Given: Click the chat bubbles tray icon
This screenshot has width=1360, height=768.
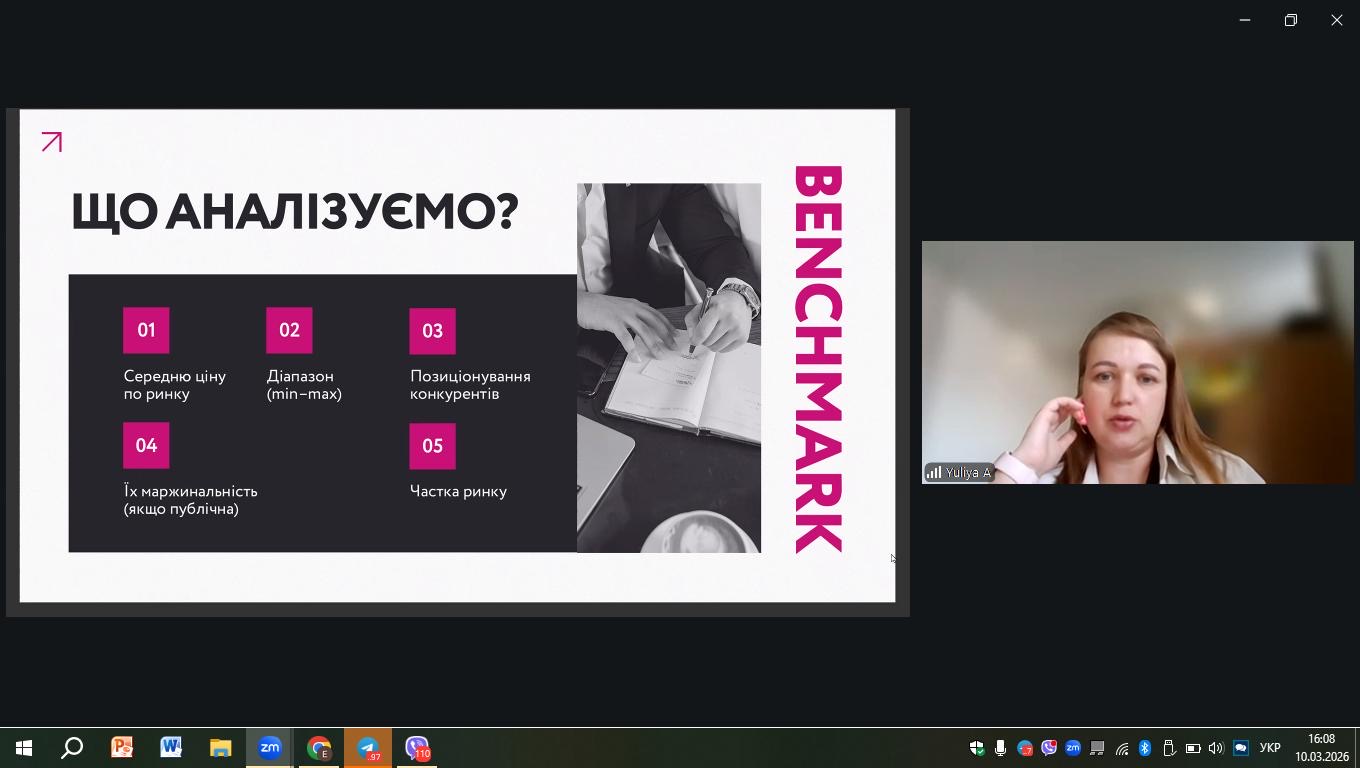Looking at the screenshot, I should [1241, 748].
